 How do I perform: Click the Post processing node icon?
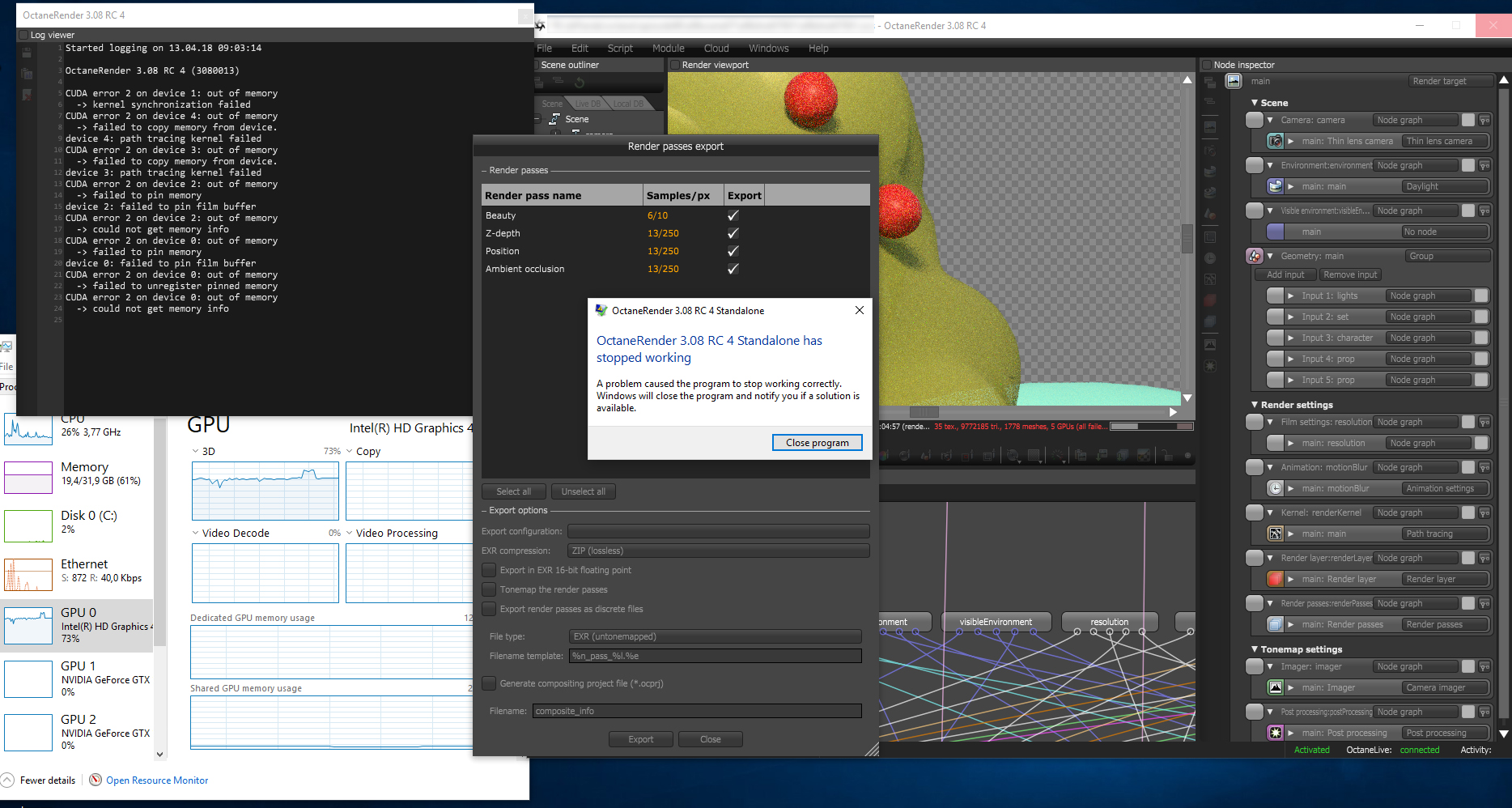point(1276,733)
